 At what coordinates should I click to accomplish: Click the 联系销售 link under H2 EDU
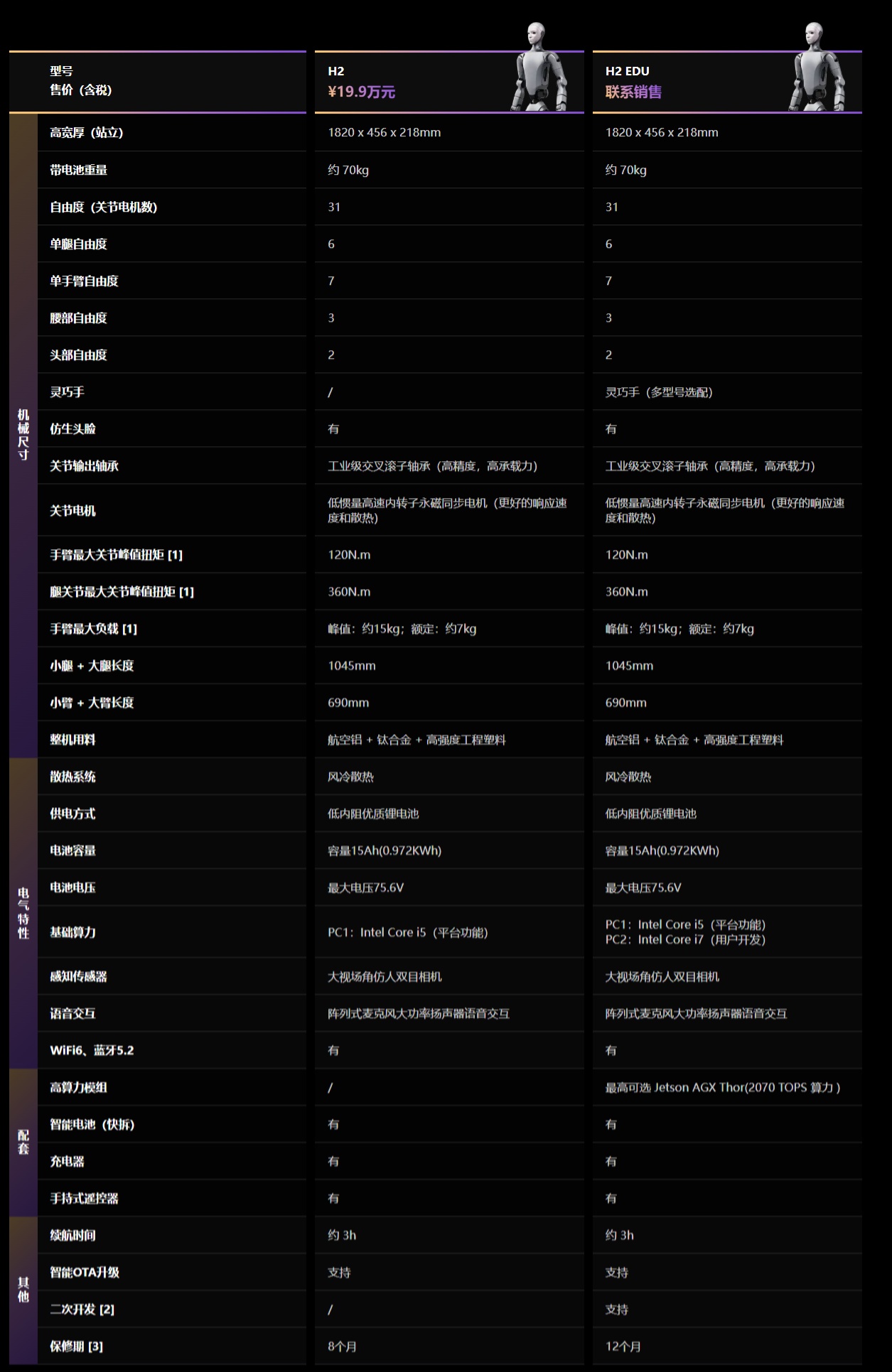click(x=633, y=92)
